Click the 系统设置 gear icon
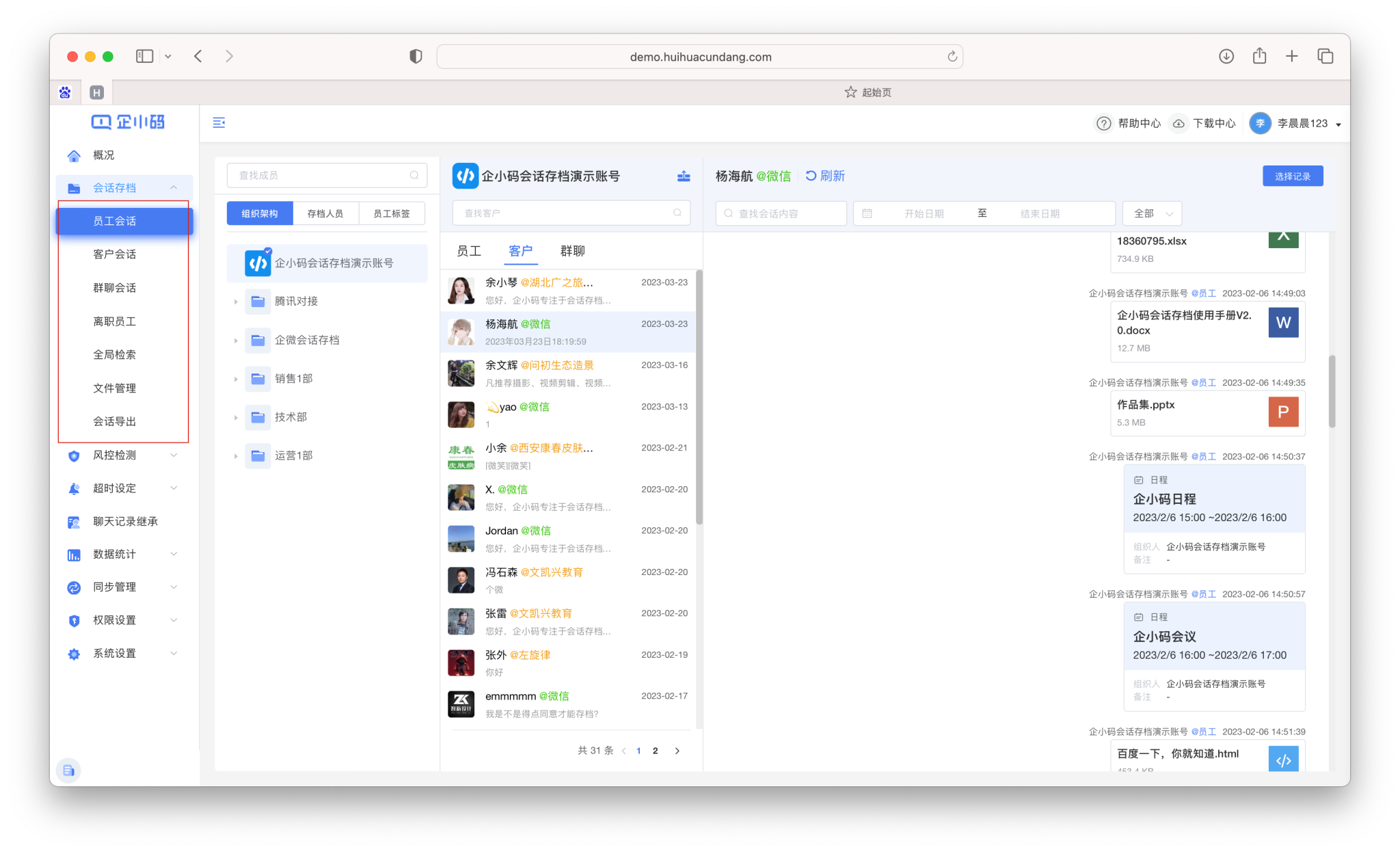Image resolution: width=1400 pixels, height=852 pixels. pyautogui.click(x=74, y=654)
